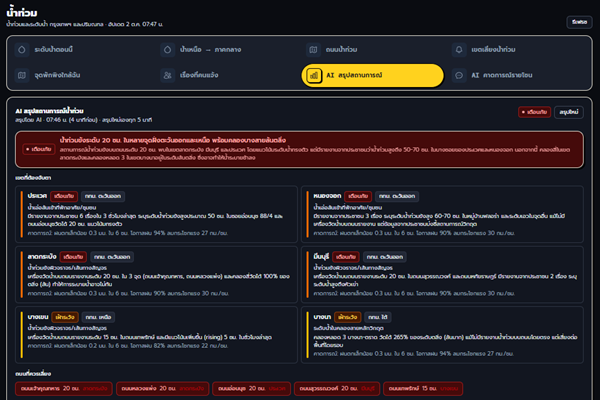Click the forecast line 82% 22 กม./ชม. on the บางเขน card

tap(127, 346)
